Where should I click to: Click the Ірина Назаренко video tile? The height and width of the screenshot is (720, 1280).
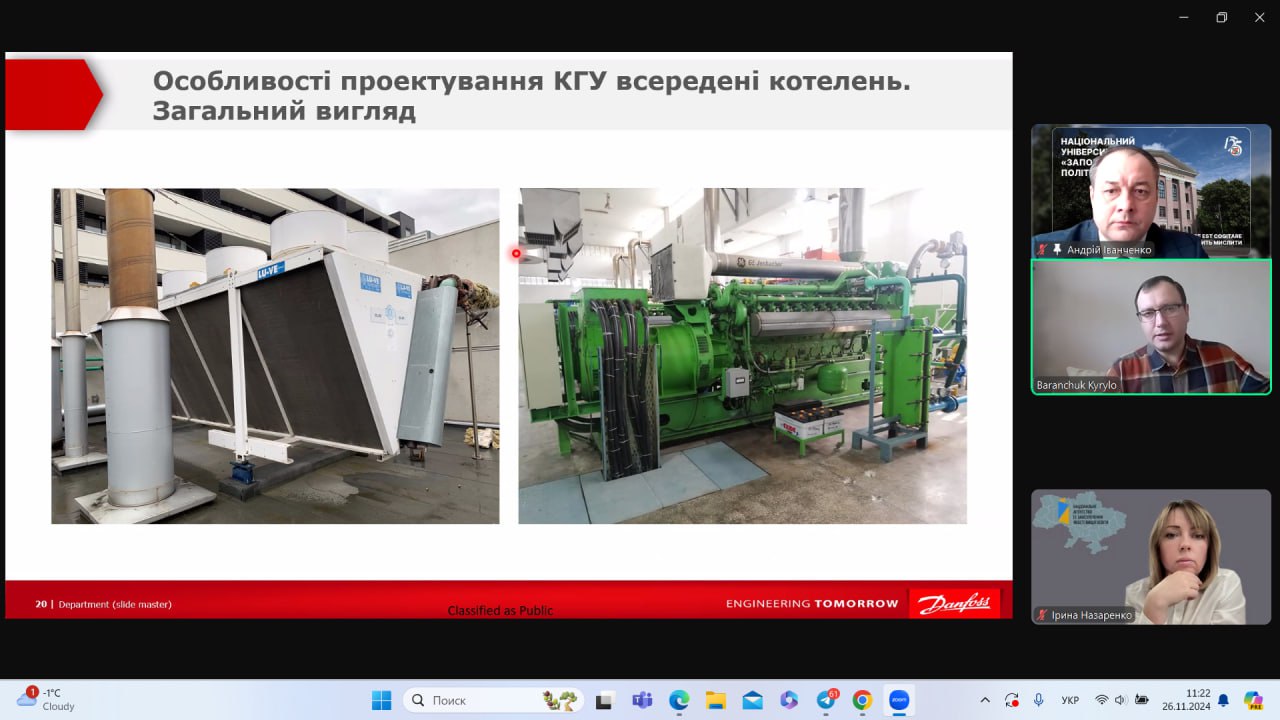click(x=1151, y=557)
